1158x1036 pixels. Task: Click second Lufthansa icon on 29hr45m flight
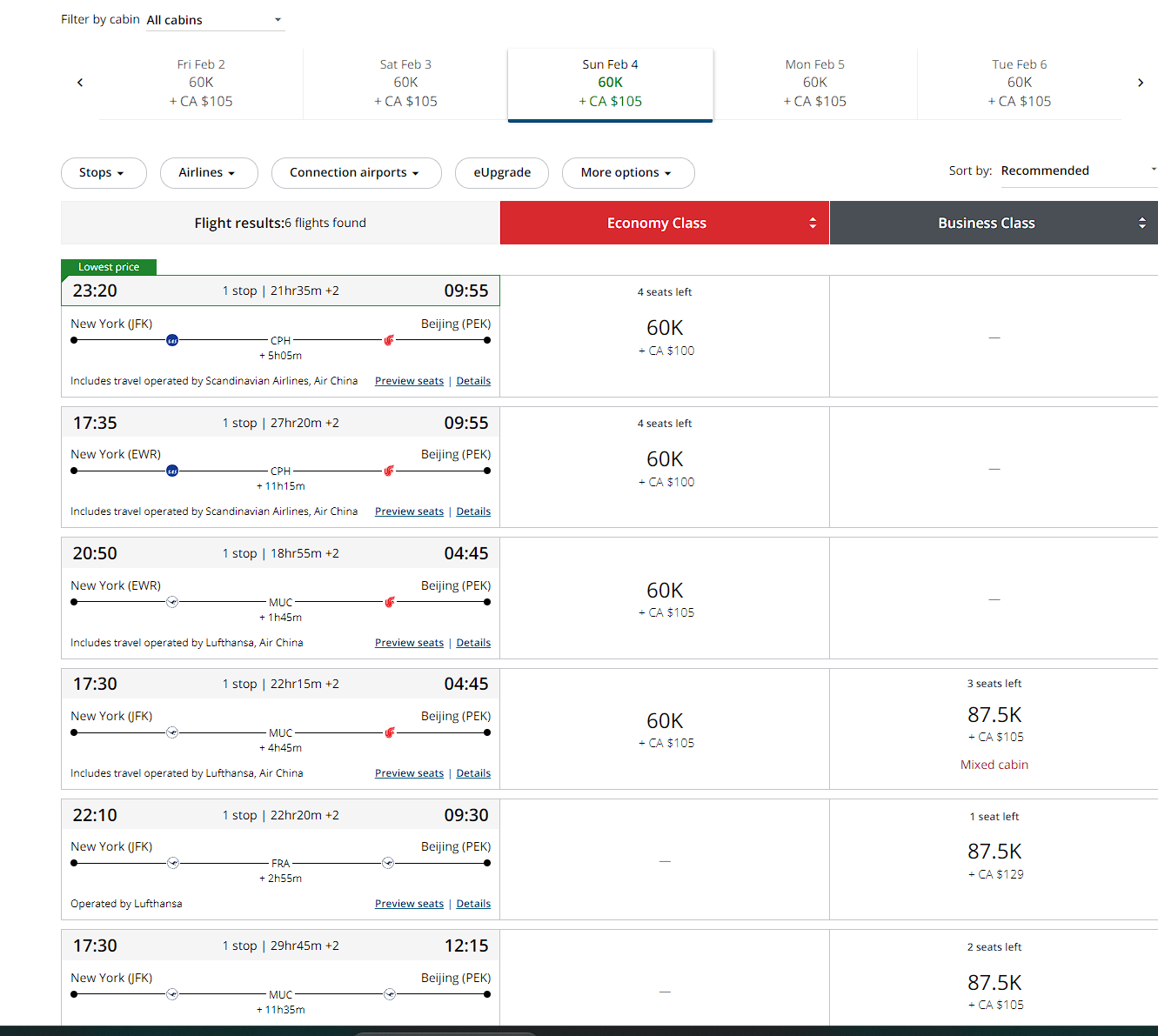tap(390, 993)
